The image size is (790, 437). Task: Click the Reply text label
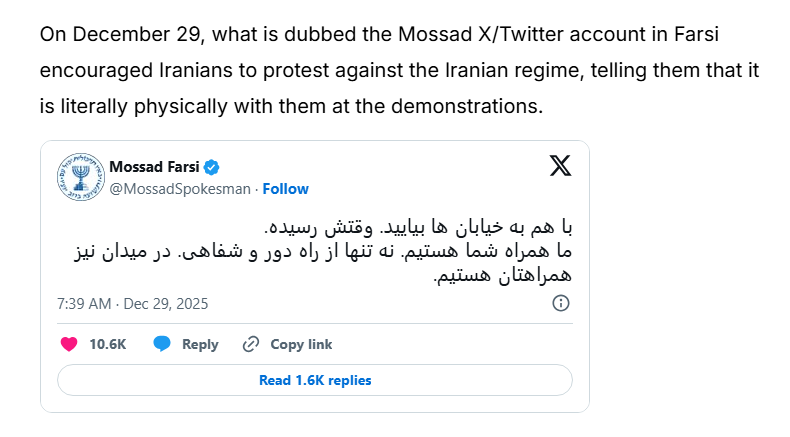pyautogui.click(x=200, y=344)
